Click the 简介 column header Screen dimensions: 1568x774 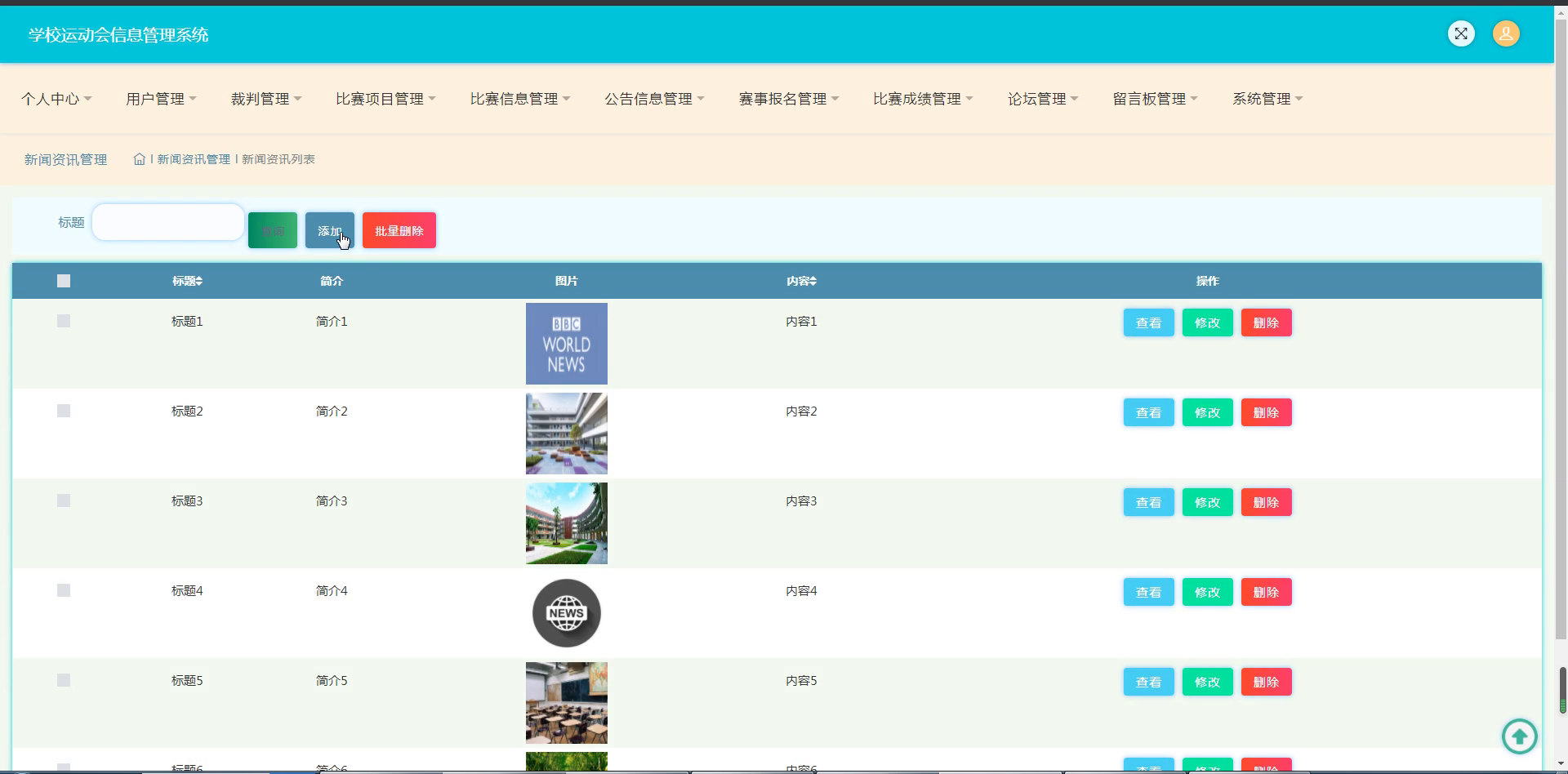coord(332,281)
